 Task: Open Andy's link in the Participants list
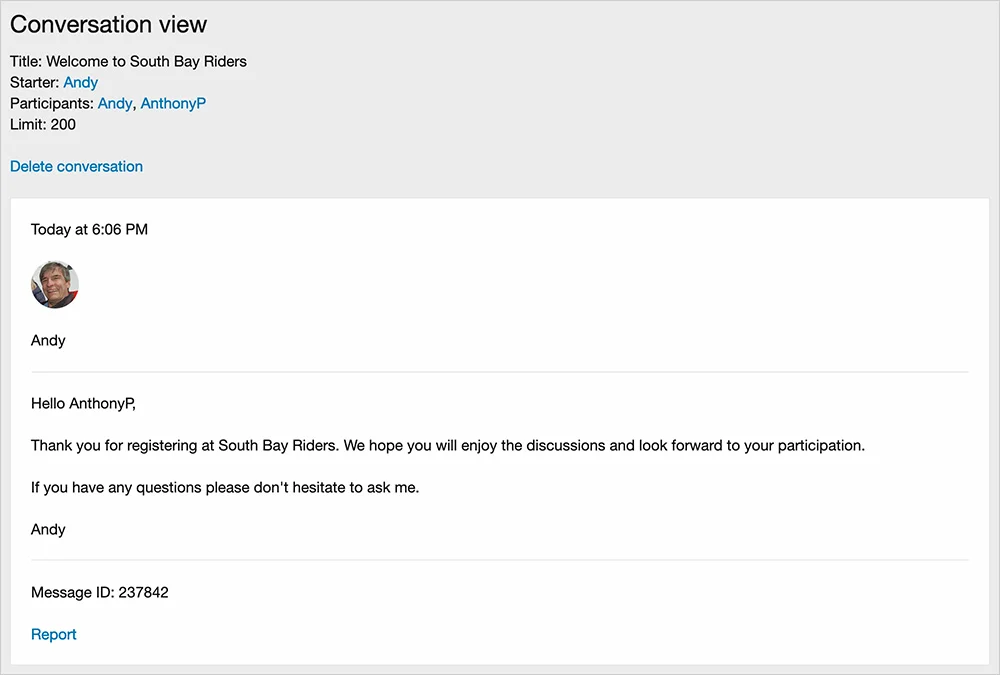coord(114,104)
